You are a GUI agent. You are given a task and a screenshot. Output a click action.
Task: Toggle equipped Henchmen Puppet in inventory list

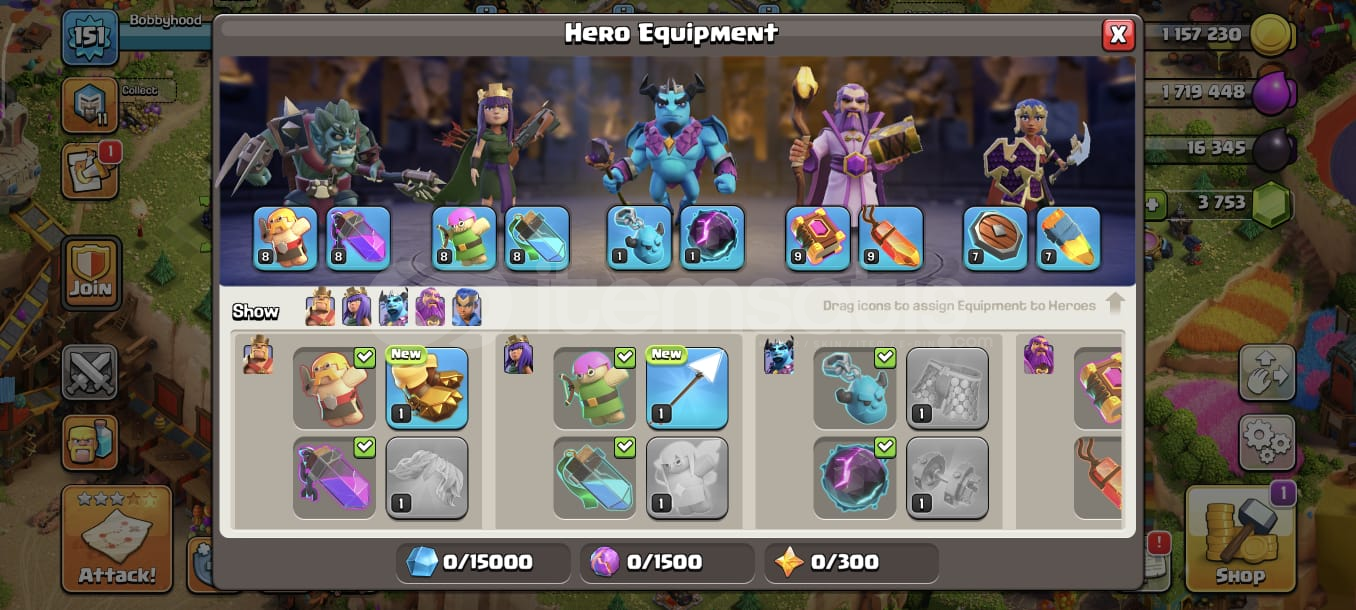point(854,388)
